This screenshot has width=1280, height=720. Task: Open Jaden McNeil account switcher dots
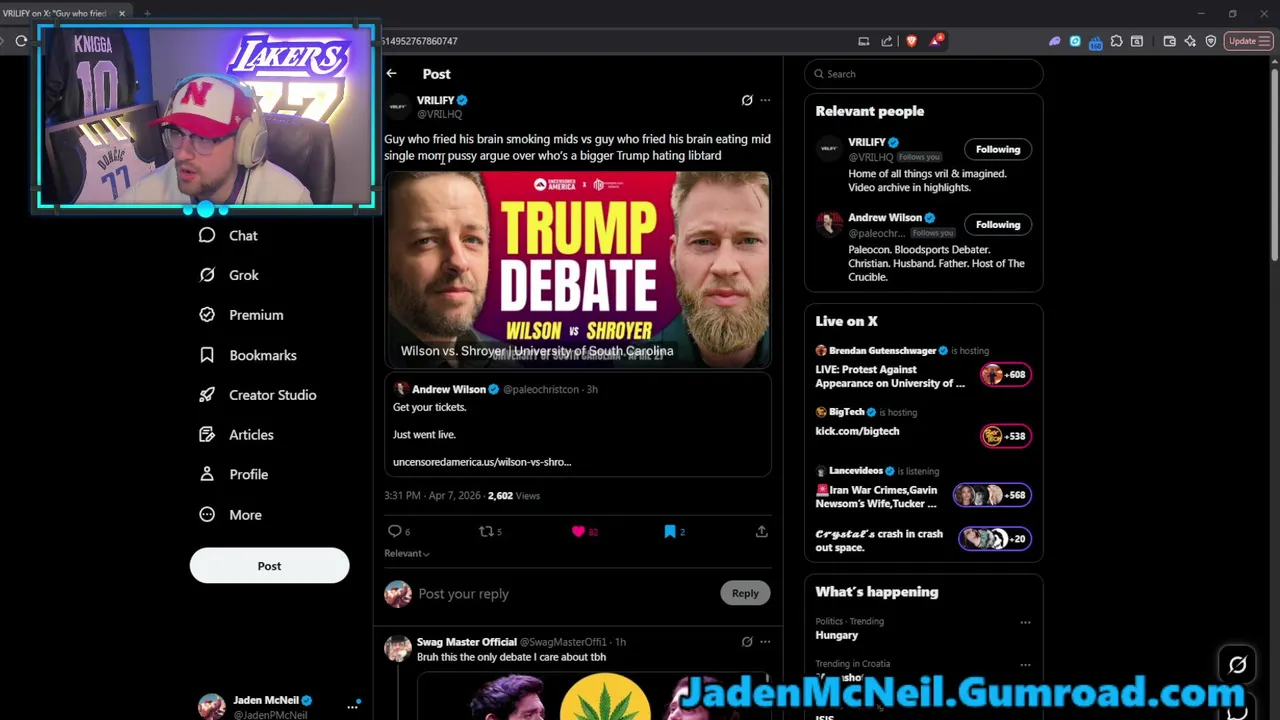click(352, 706)
